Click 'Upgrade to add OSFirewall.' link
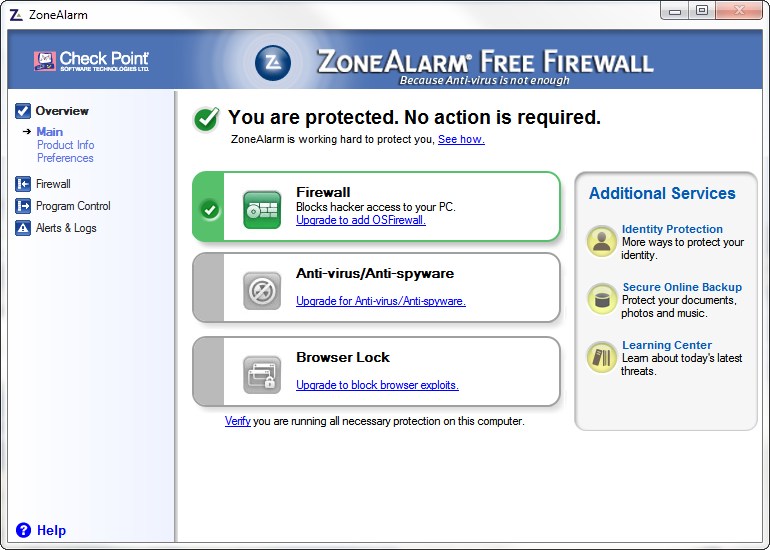770x550 pixels. pos(360,220)
